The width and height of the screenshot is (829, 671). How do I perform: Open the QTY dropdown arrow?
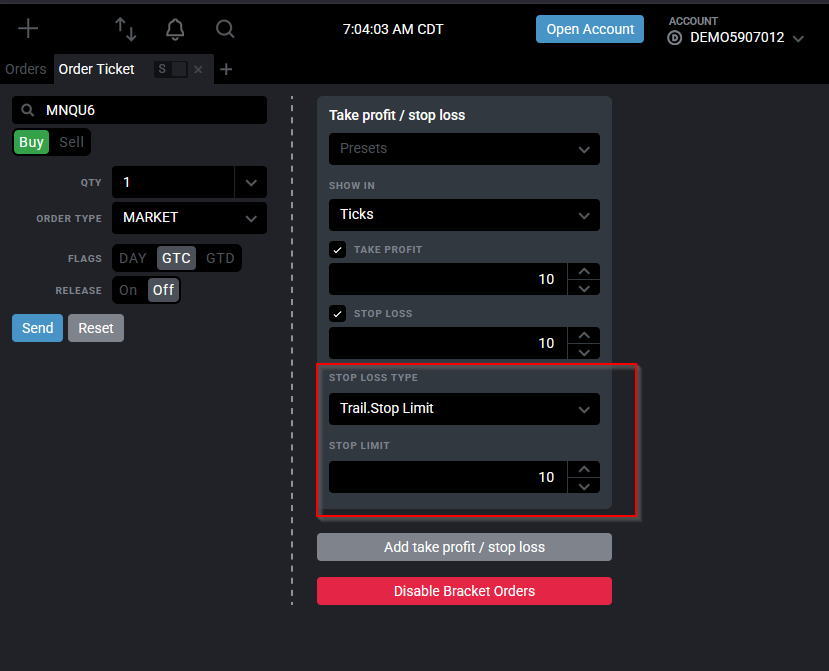click(251, 182)
